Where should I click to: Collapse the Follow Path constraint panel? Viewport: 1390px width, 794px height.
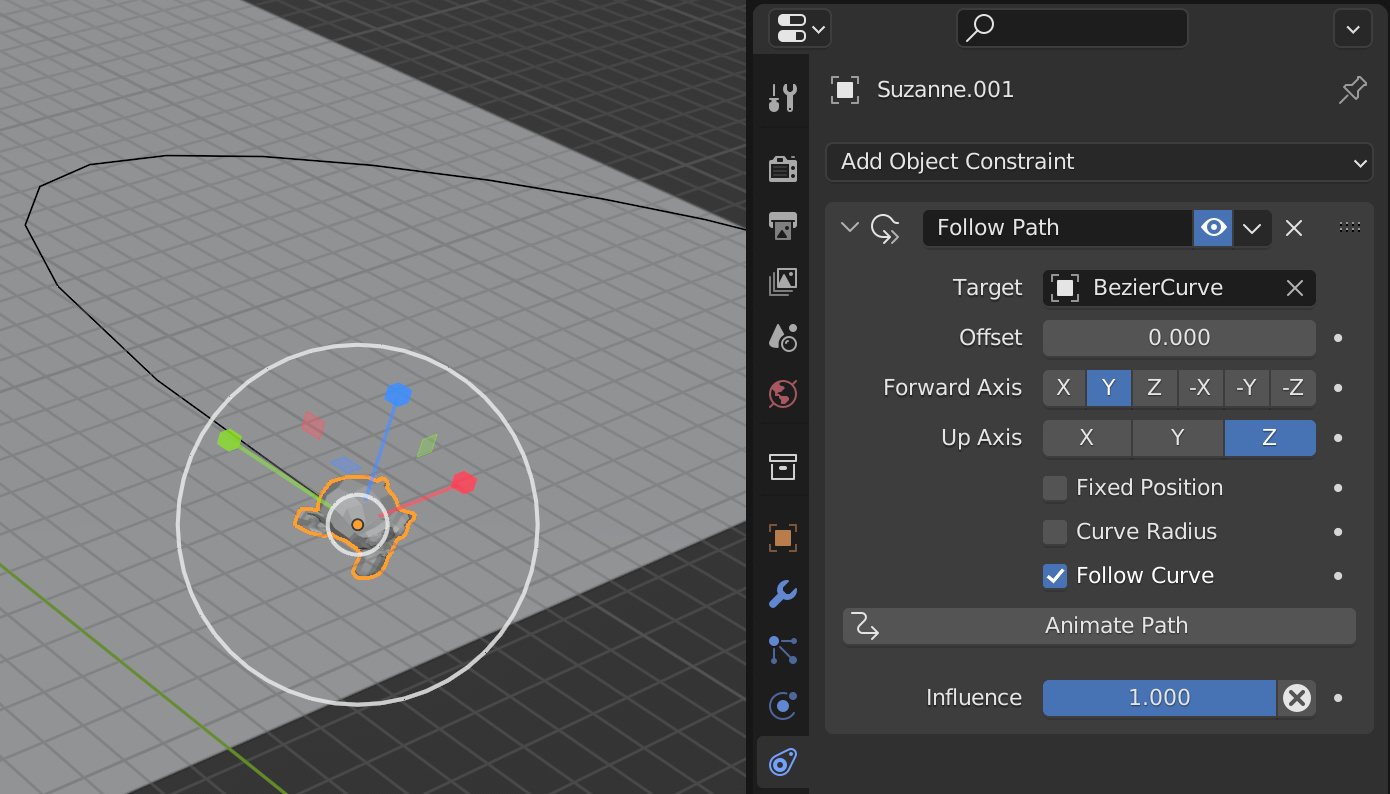pos(850,228)
